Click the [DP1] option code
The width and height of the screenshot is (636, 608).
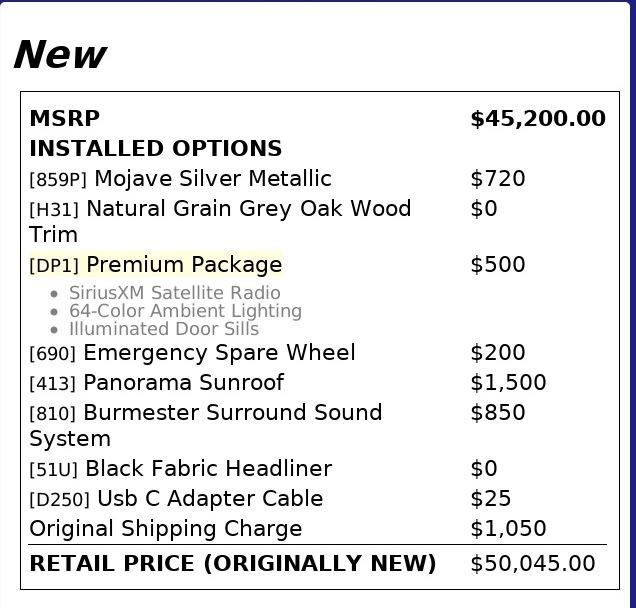[x=54, y=266]
